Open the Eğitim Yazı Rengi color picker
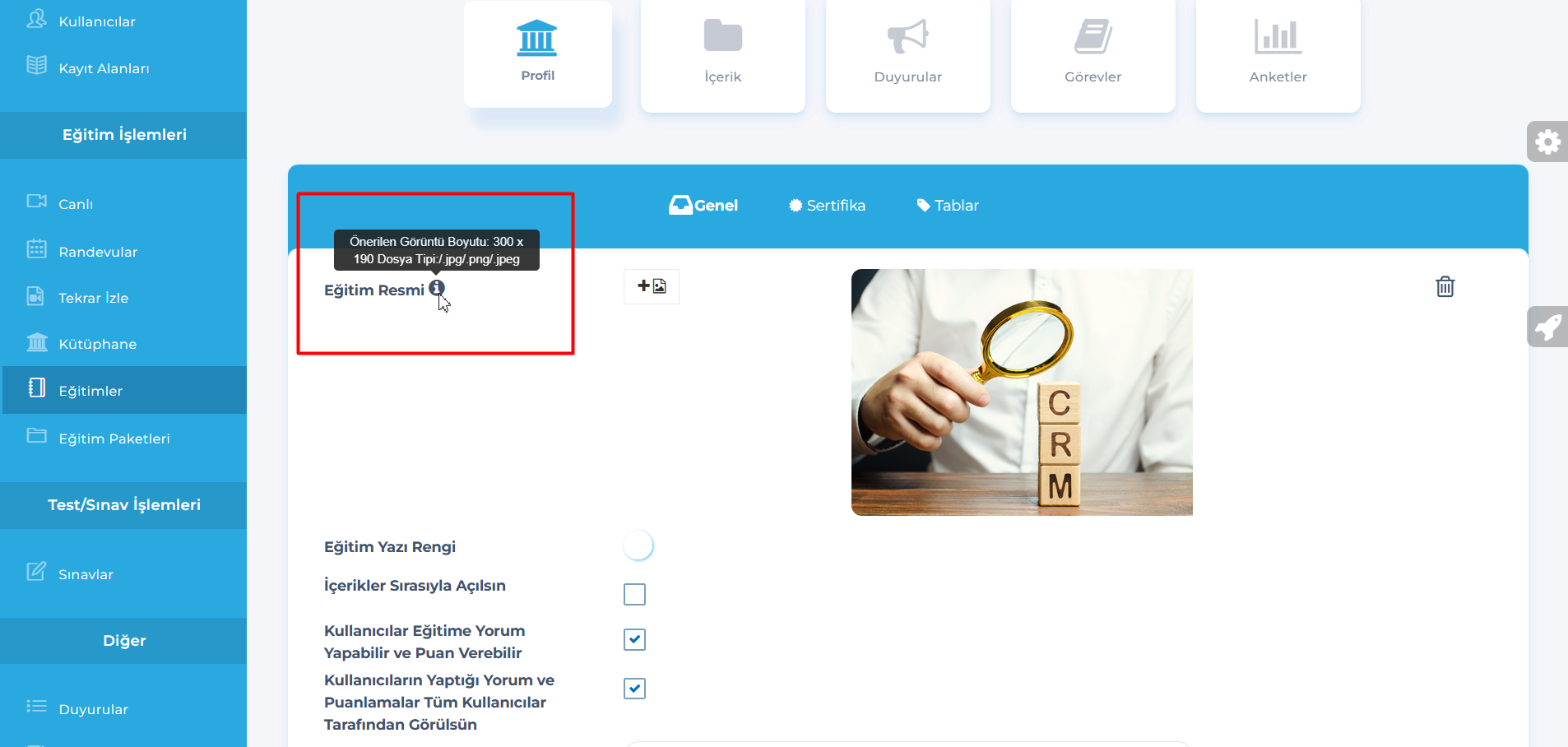The image size is (1568, 747). point(638,545)
